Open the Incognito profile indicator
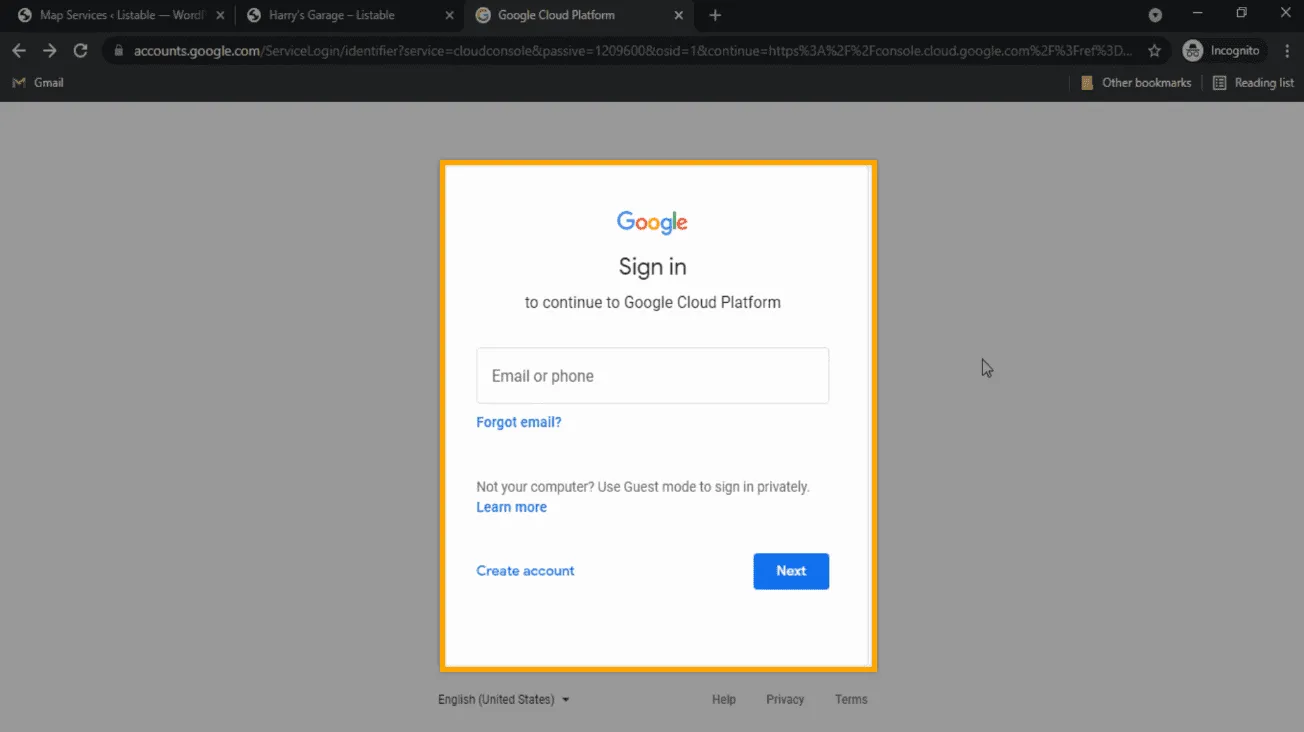This screenshot has height=732, width=1304. (1223, 51)
